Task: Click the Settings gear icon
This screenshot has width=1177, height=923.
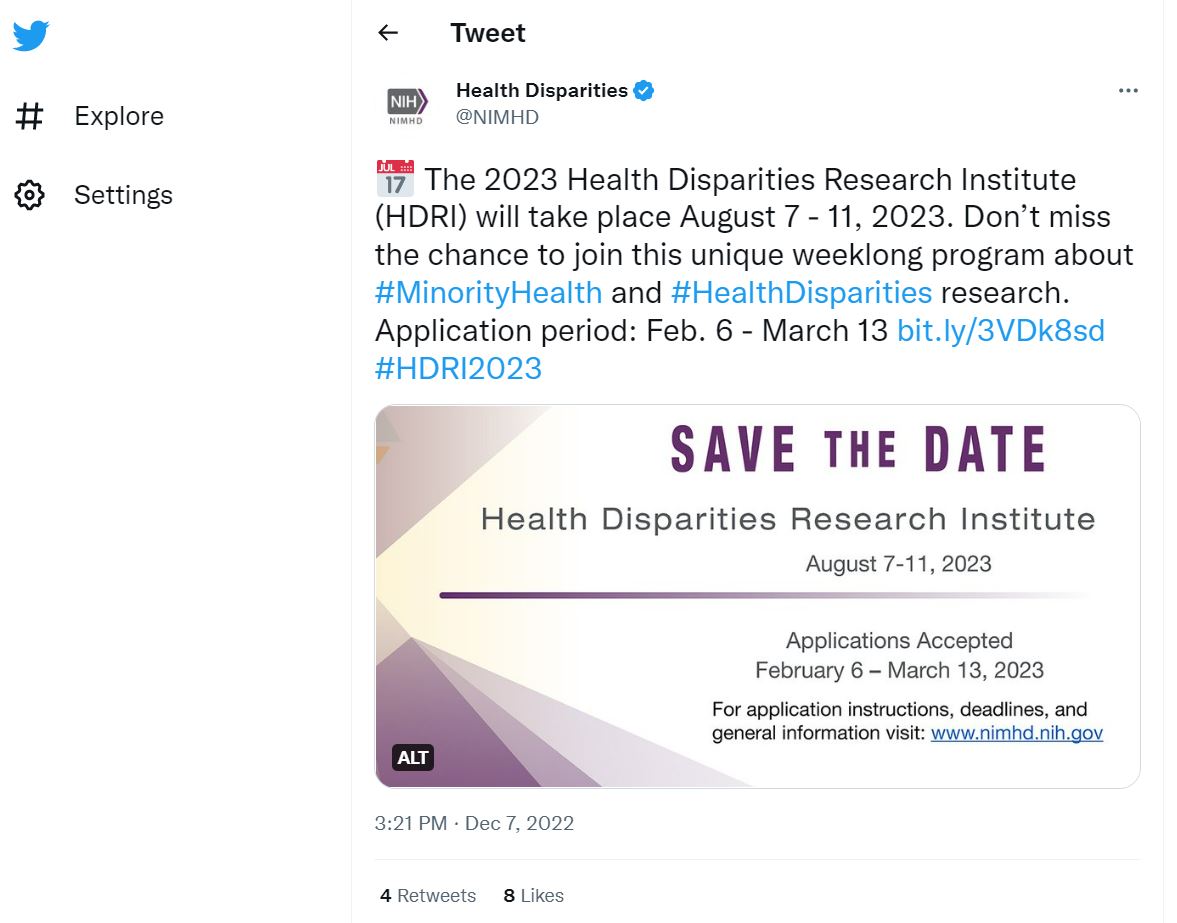Action: [30, 195]
